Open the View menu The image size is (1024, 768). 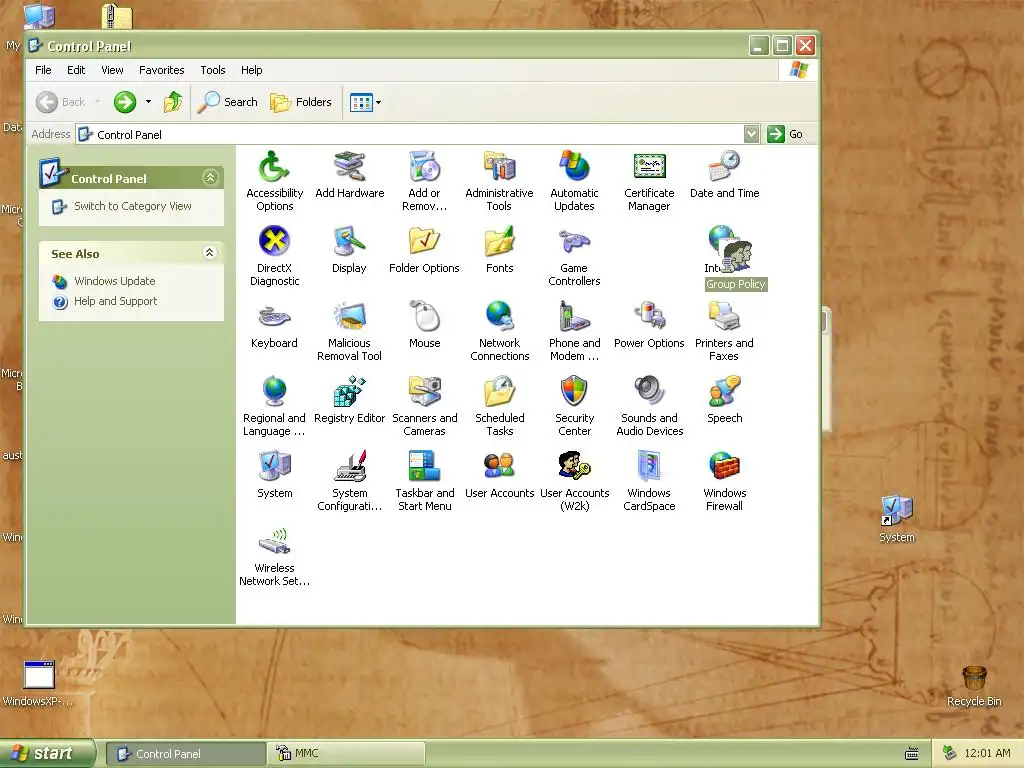click(x=112, y=70)
